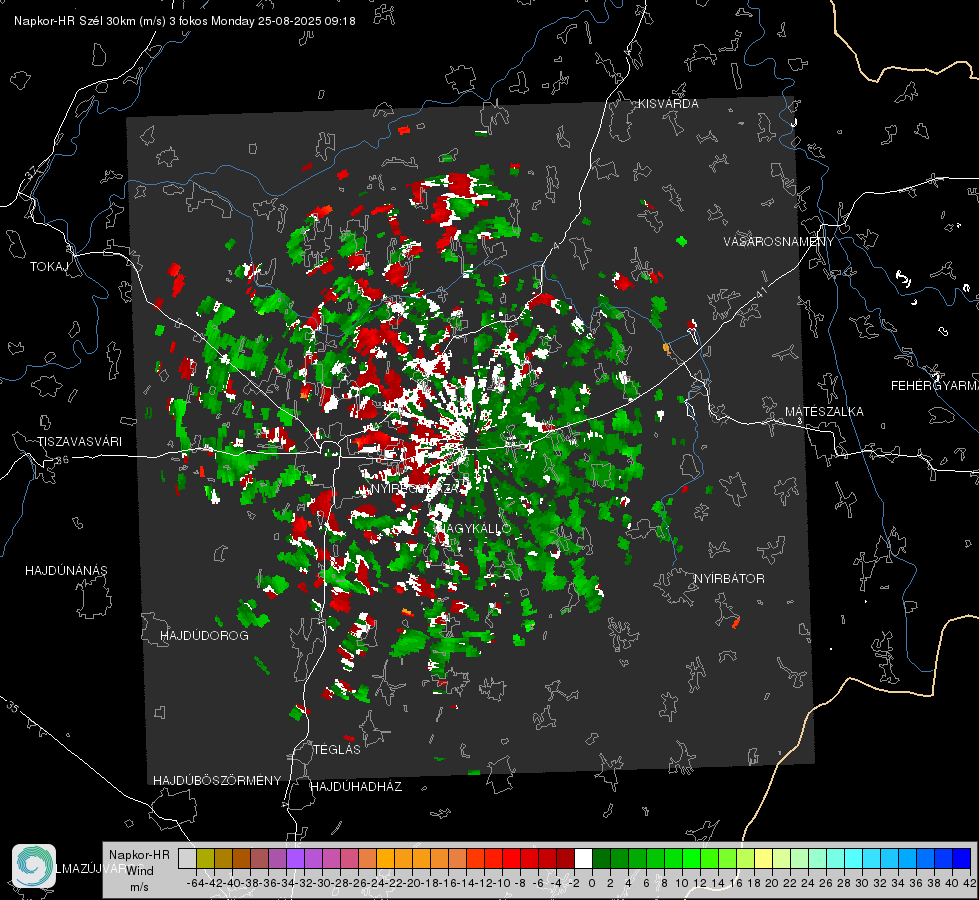
Task: Select the deep blue swatch left of 42
Action: click(x=962, y=859)
